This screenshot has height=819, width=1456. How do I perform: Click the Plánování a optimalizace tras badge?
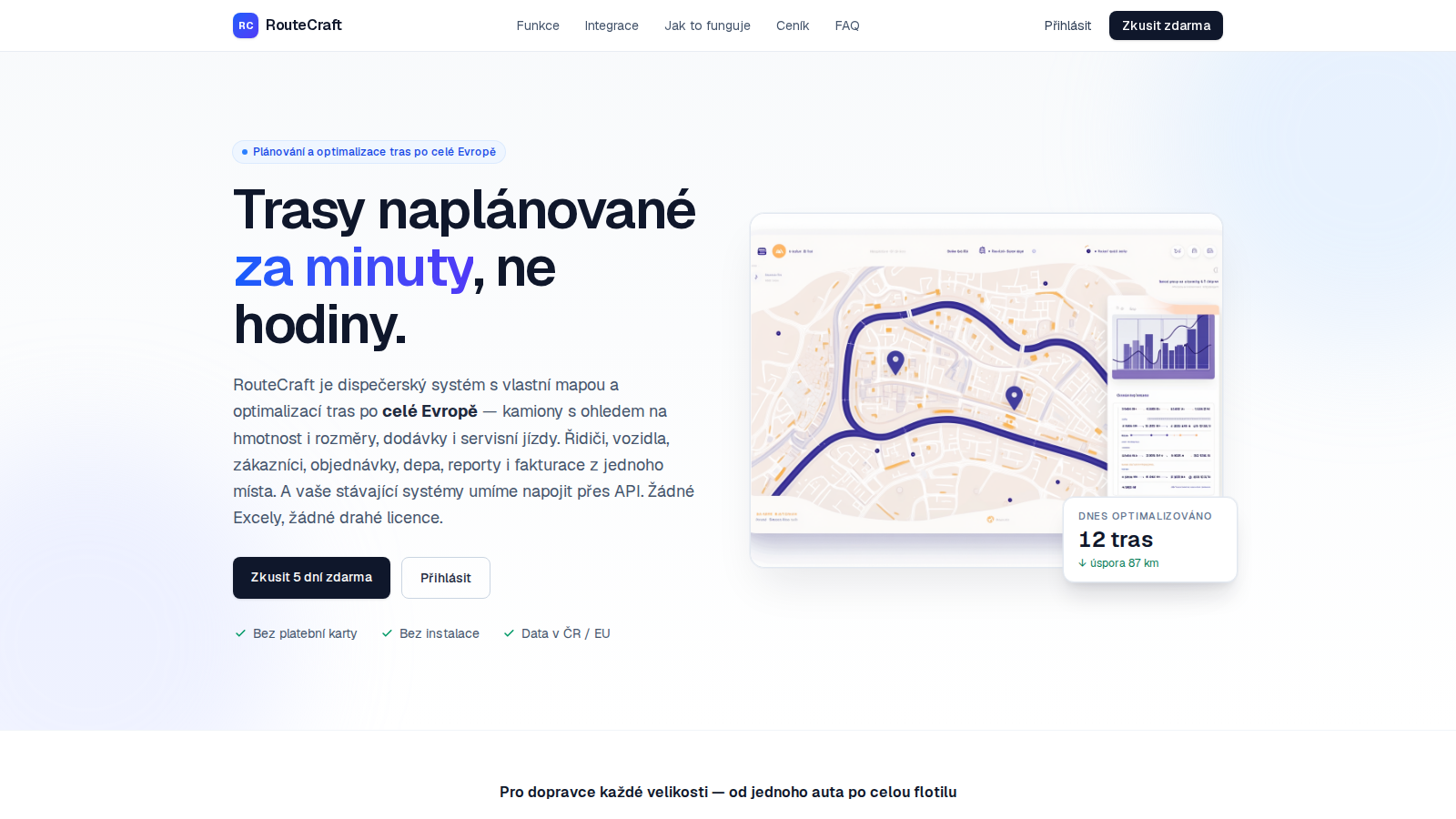pos(369,152)
